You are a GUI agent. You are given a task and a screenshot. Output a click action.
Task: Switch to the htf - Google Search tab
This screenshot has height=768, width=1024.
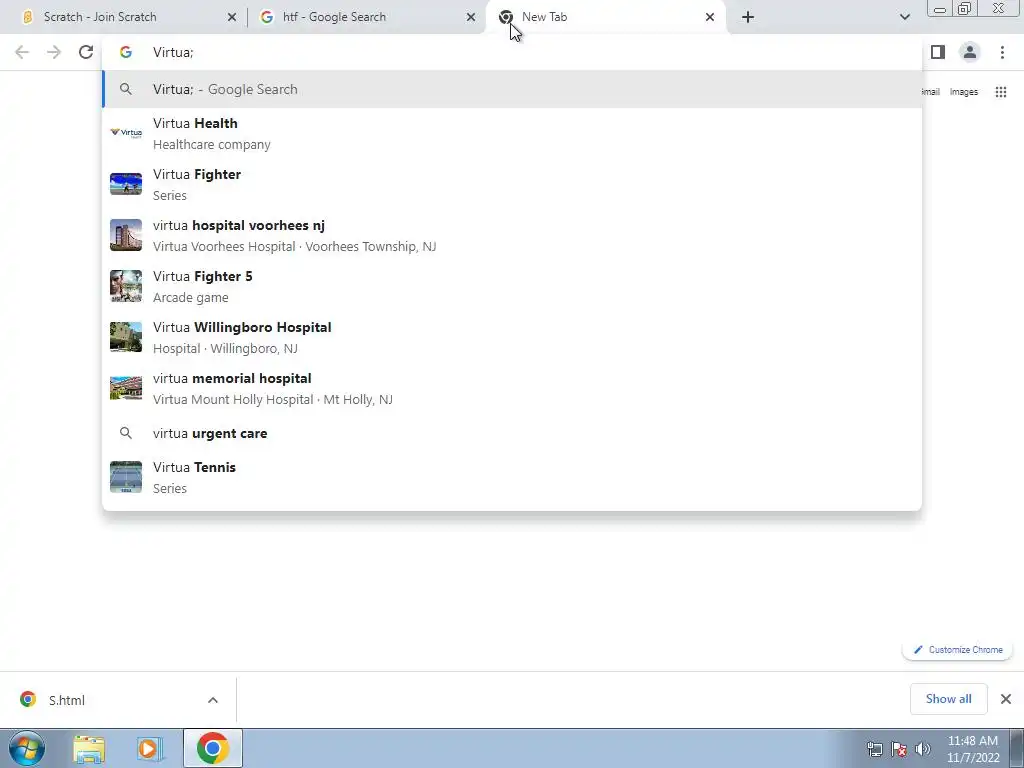(x=367, y=17)
